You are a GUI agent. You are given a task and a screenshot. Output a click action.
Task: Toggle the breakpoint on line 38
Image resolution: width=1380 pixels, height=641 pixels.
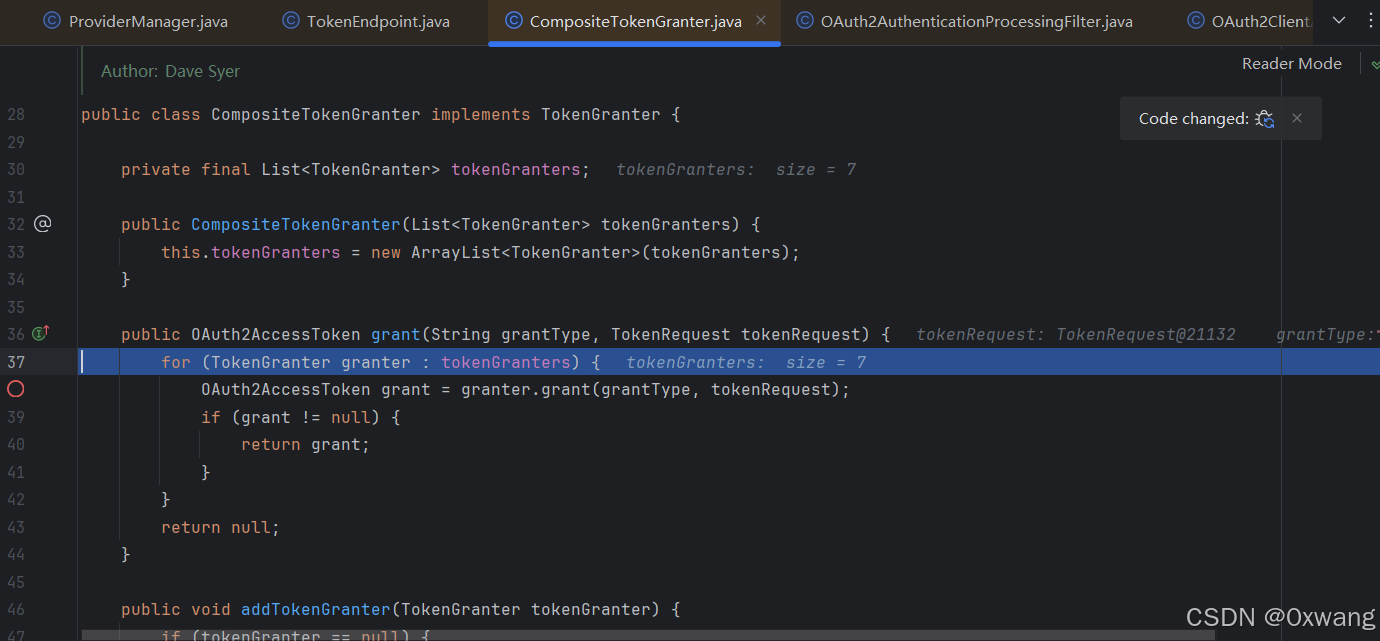pyautogui.click(x=15, y=389)
